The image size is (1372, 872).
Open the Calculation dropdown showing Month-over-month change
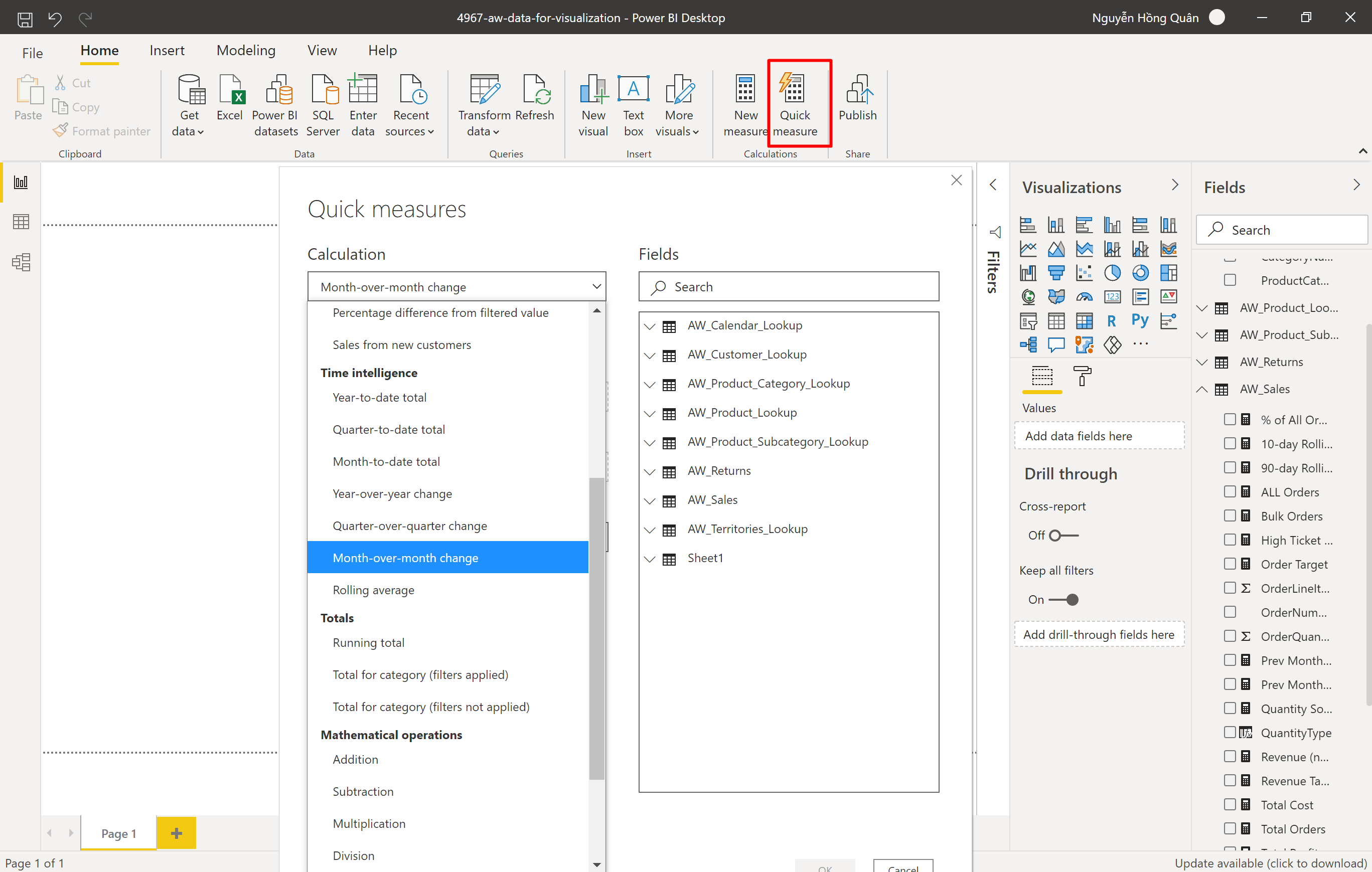(456, 286)
